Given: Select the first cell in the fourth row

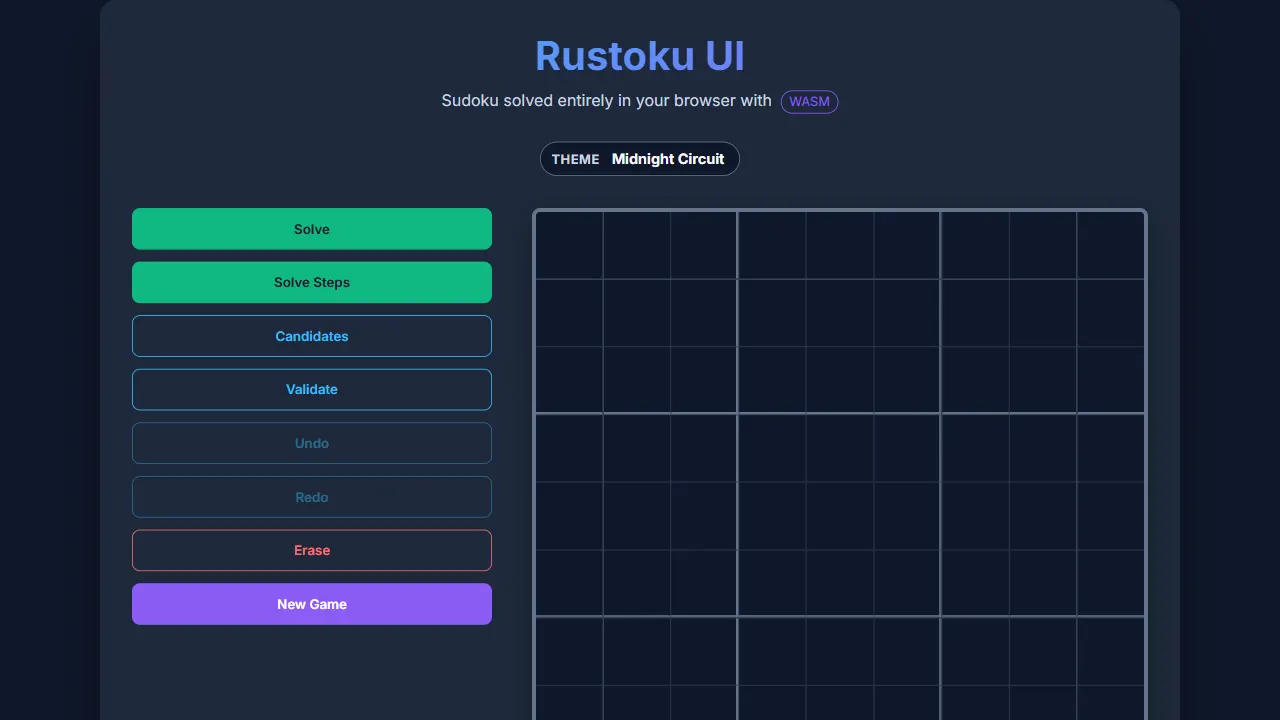Looking at the screenshot, I should [569, 448].
